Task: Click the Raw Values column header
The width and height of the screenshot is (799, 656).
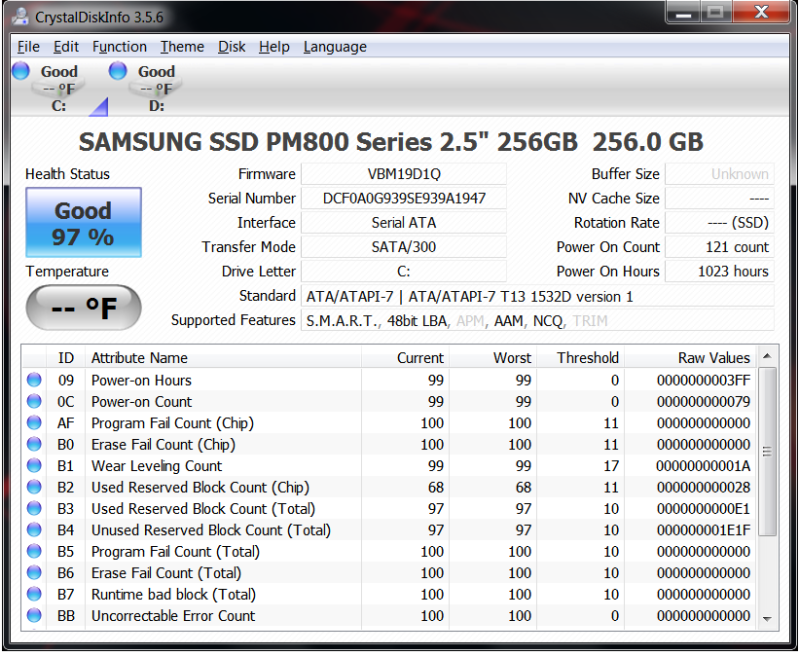Action: 690,358
